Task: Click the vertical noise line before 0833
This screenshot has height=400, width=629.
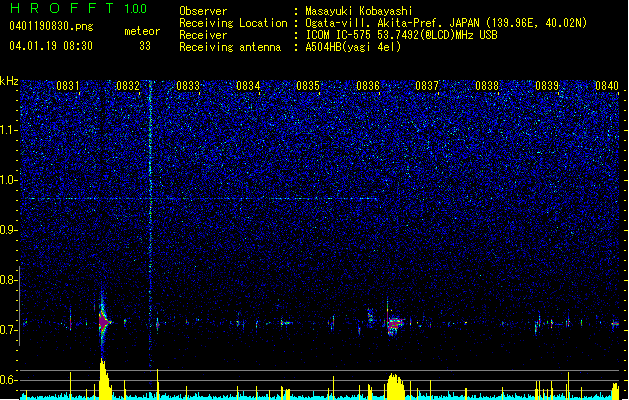Action: pyautogui.click(x=150, y=223)
